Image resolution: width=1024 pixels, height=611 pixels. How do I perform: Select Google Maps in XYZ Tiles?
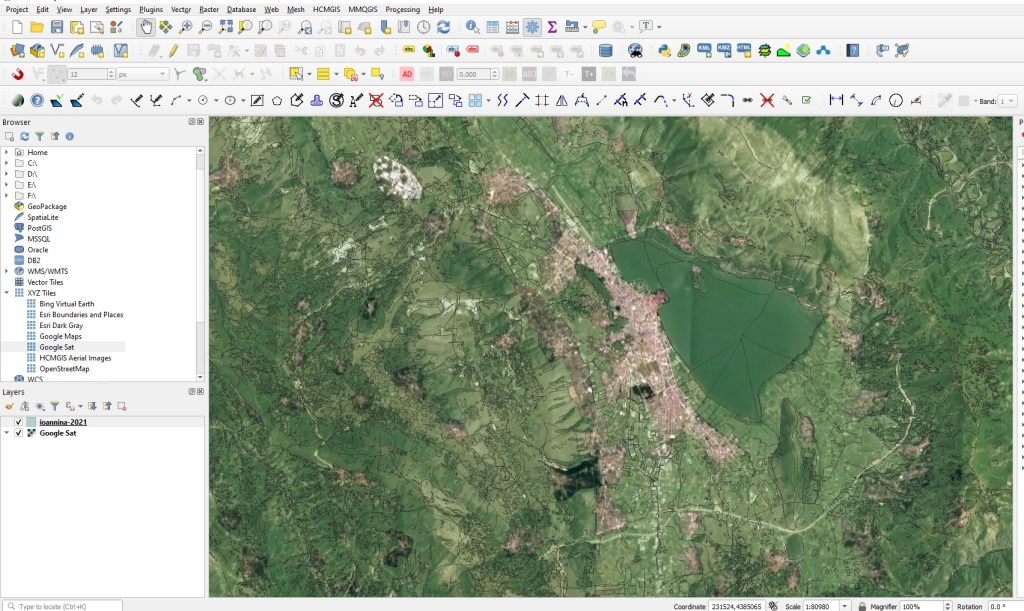(x=60, y=336)
